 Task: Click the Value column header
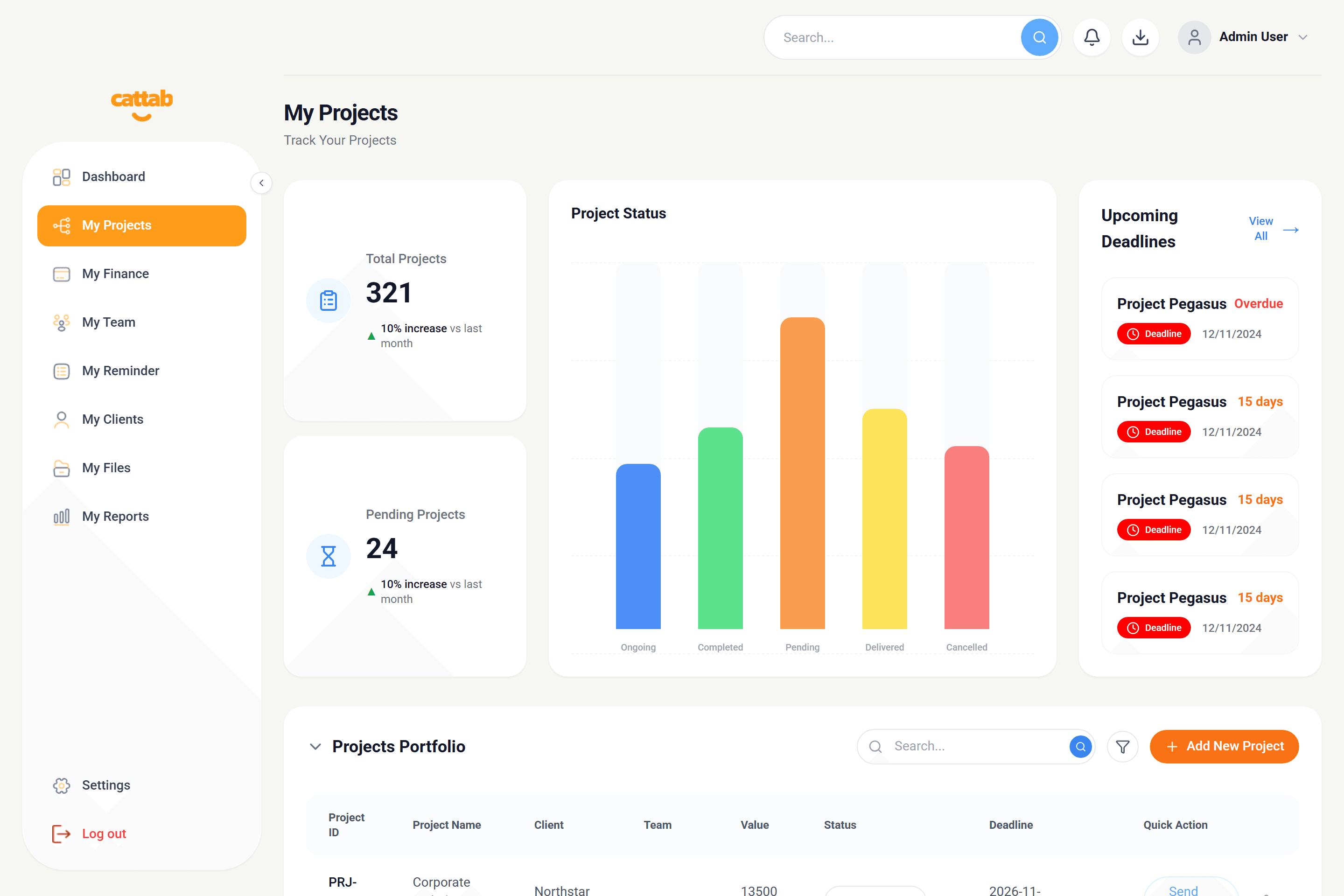pos(754,825)
